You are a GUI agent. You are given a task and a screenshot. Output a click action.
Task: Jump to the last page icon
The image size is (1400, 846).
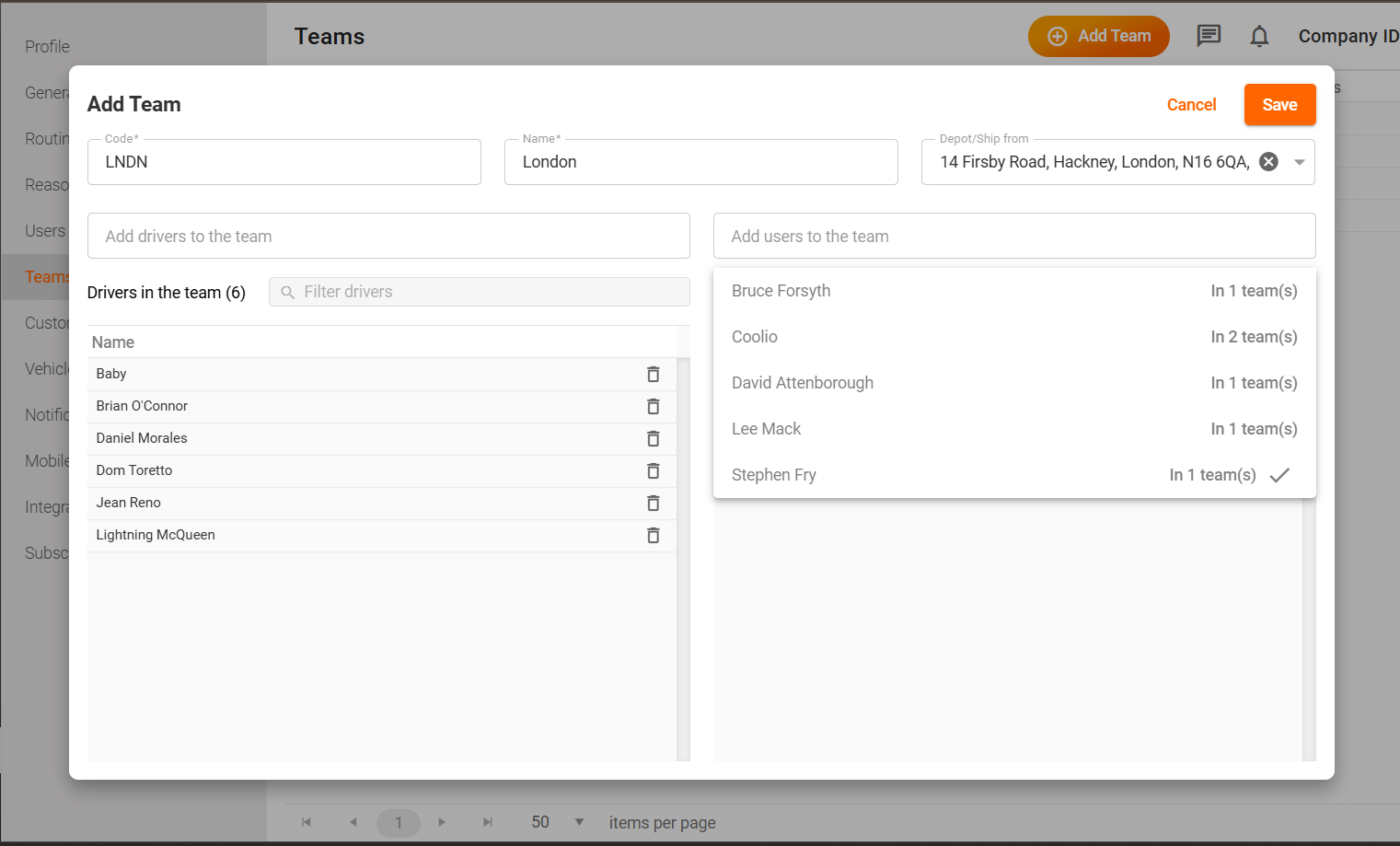point(487,822)
